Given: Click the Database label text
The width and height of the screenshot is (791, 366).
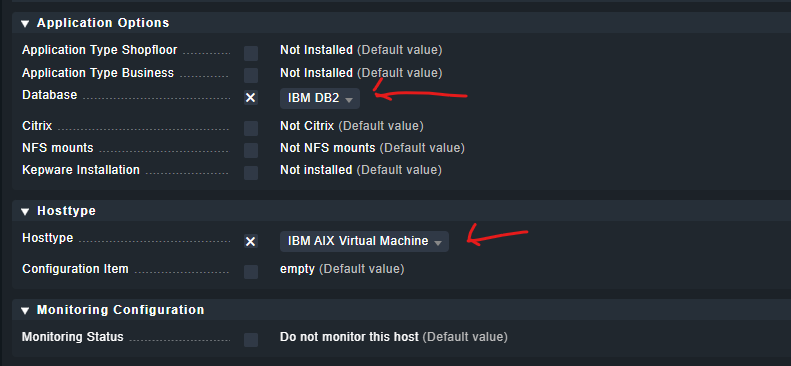Looking at the screenshot, I should pyautogui.click(x=50, y=95).
